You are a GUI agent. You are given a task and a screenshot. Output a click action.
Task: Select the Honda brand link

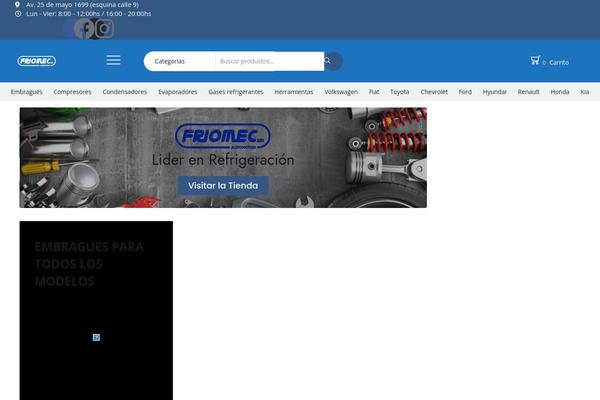[560, 92]
